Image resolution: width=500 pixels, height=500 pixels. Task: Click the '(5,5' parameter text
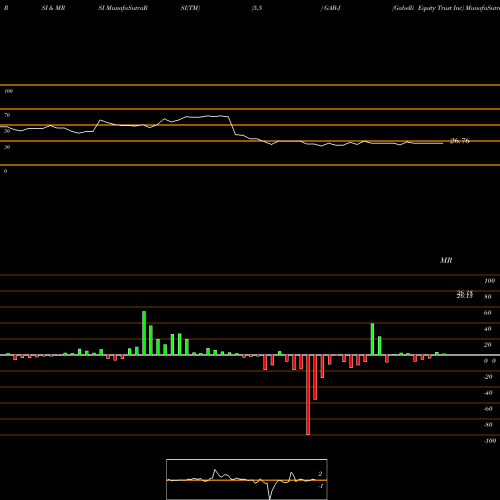pyautogui.click(x=257, y=8)
